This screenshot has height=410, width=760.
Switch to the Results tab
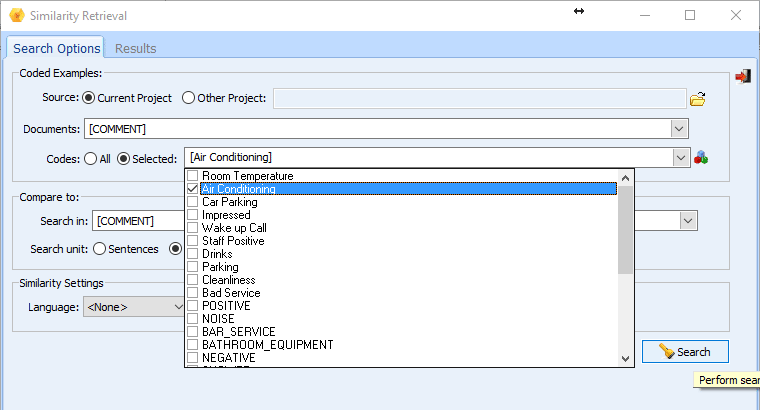[135, 48]
